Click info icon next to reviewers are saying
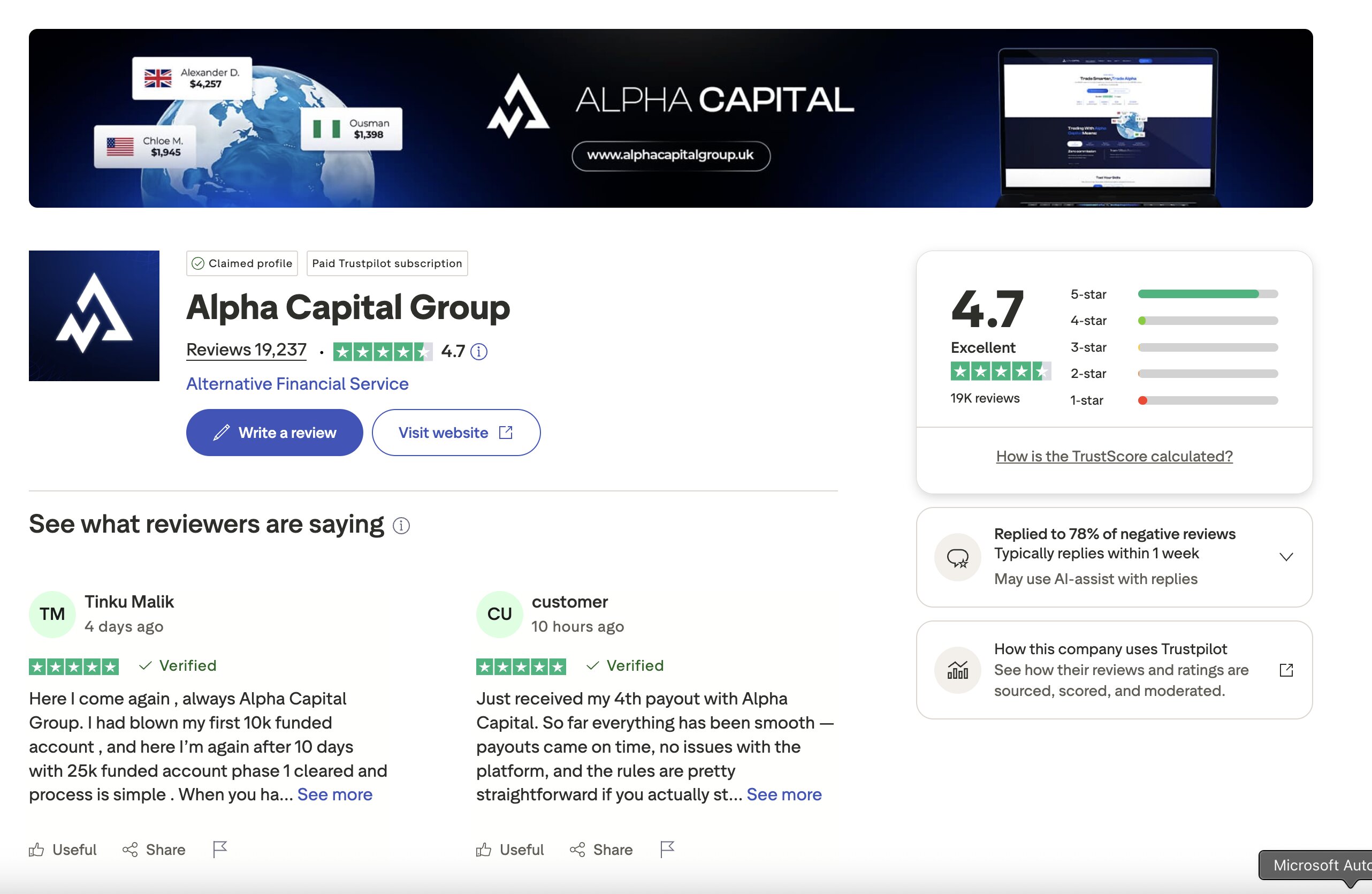Viewport: 1372px width, 894px height. pos(401,526)
